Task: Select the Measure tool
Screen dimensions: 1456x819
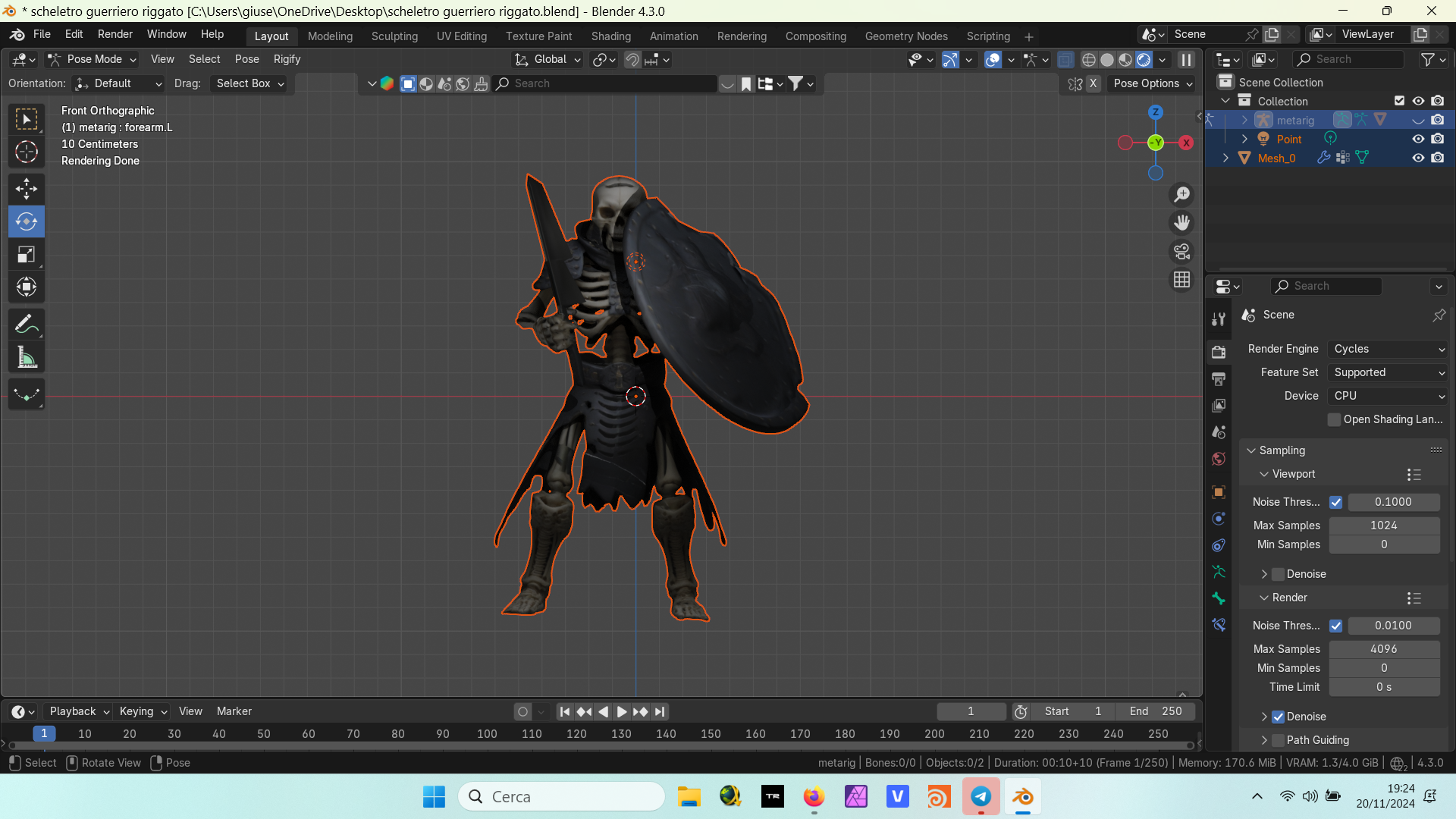Action: [x=27, y=357]
